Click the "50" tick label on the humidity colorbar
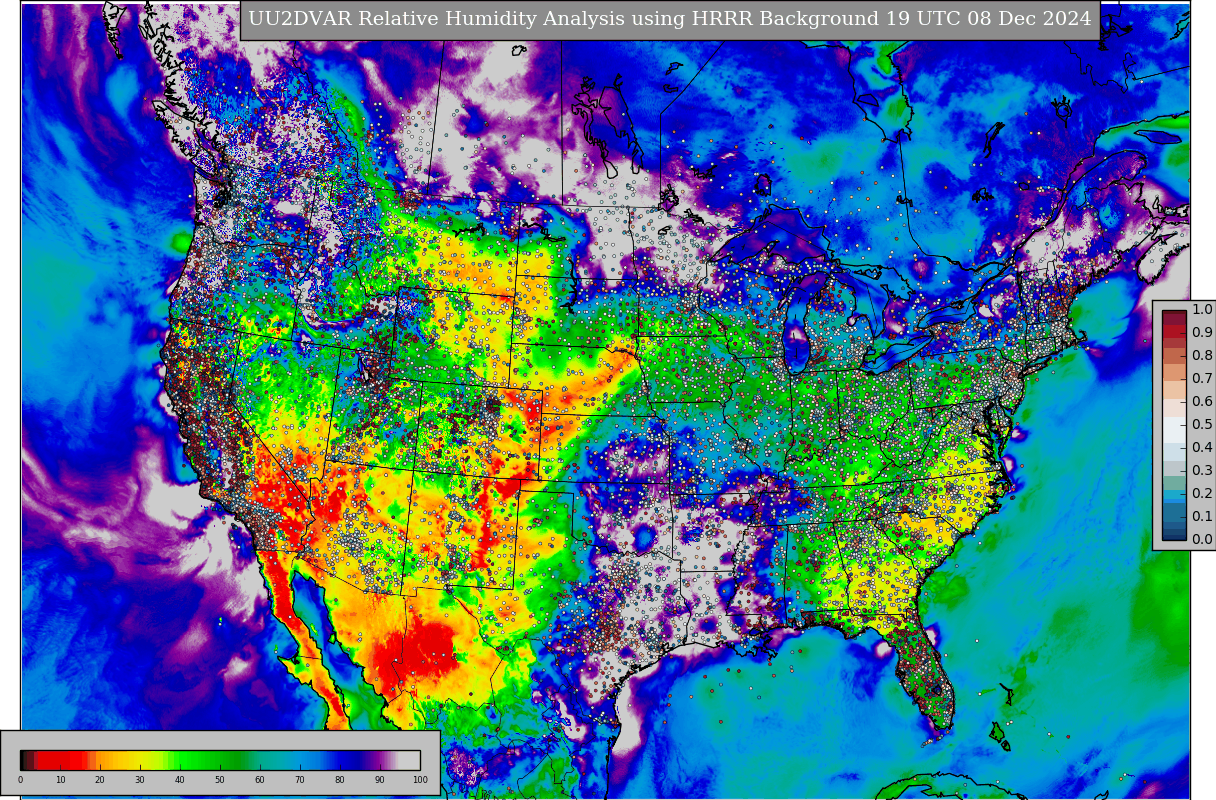Image resolution: width=1216 pixels, height=800 pixels. point(220,780)
